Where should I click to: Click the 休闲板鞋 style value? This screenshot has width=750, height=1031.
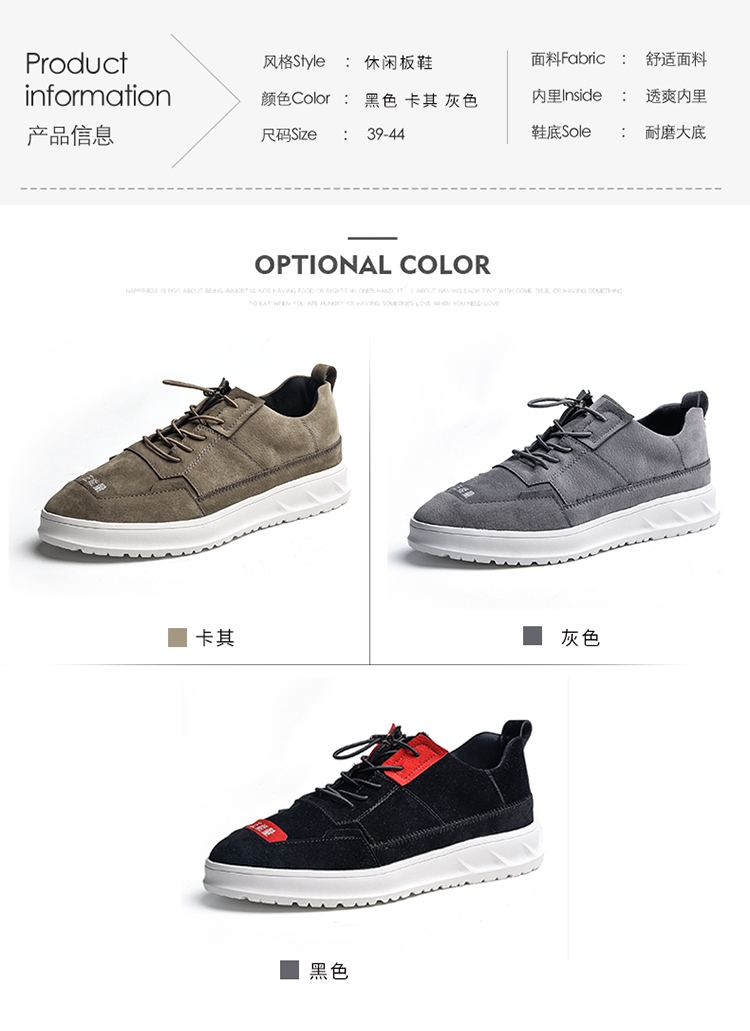click(399, 62)
